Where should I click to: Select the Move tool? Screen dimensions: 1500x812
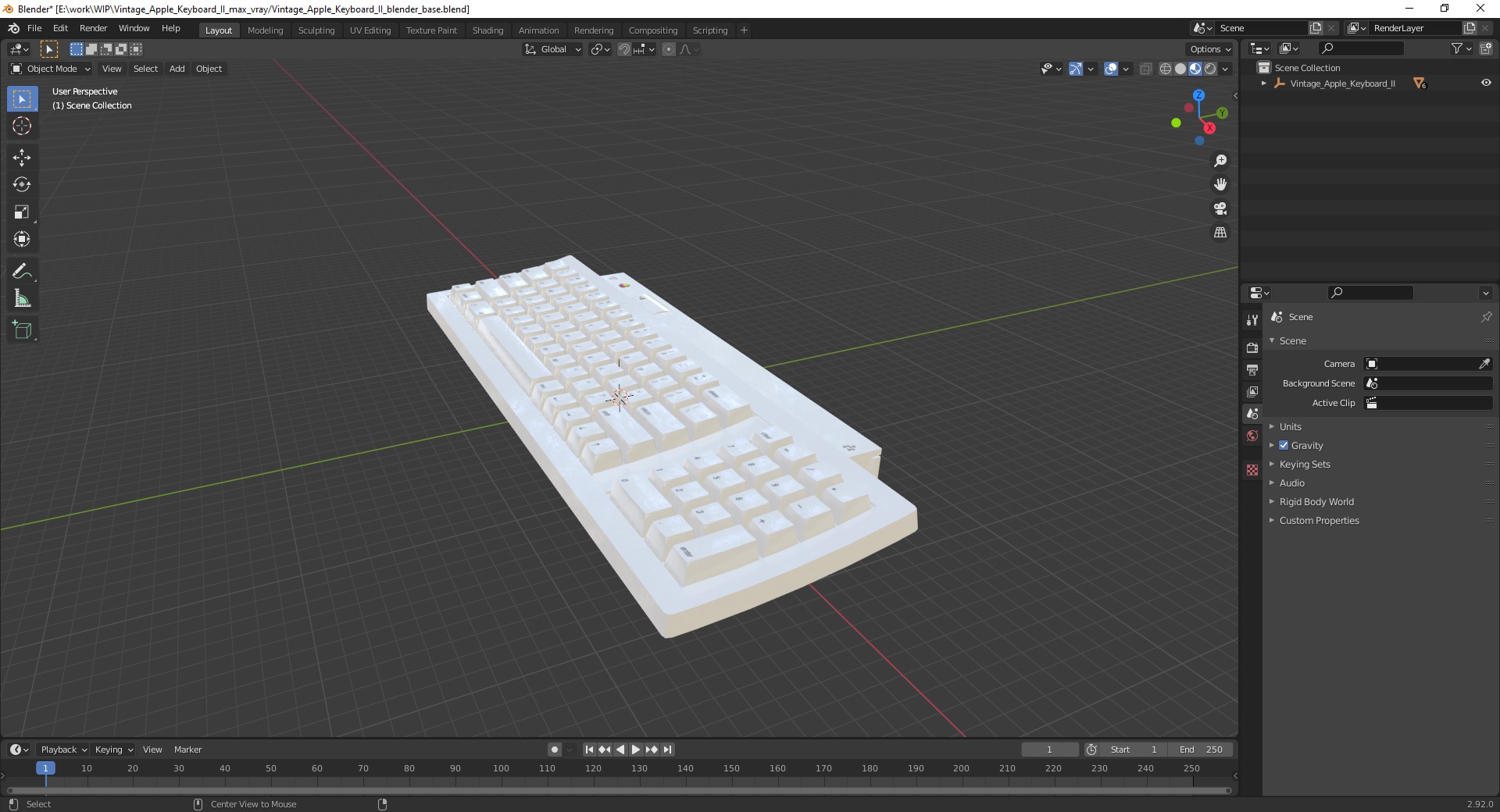22,157
